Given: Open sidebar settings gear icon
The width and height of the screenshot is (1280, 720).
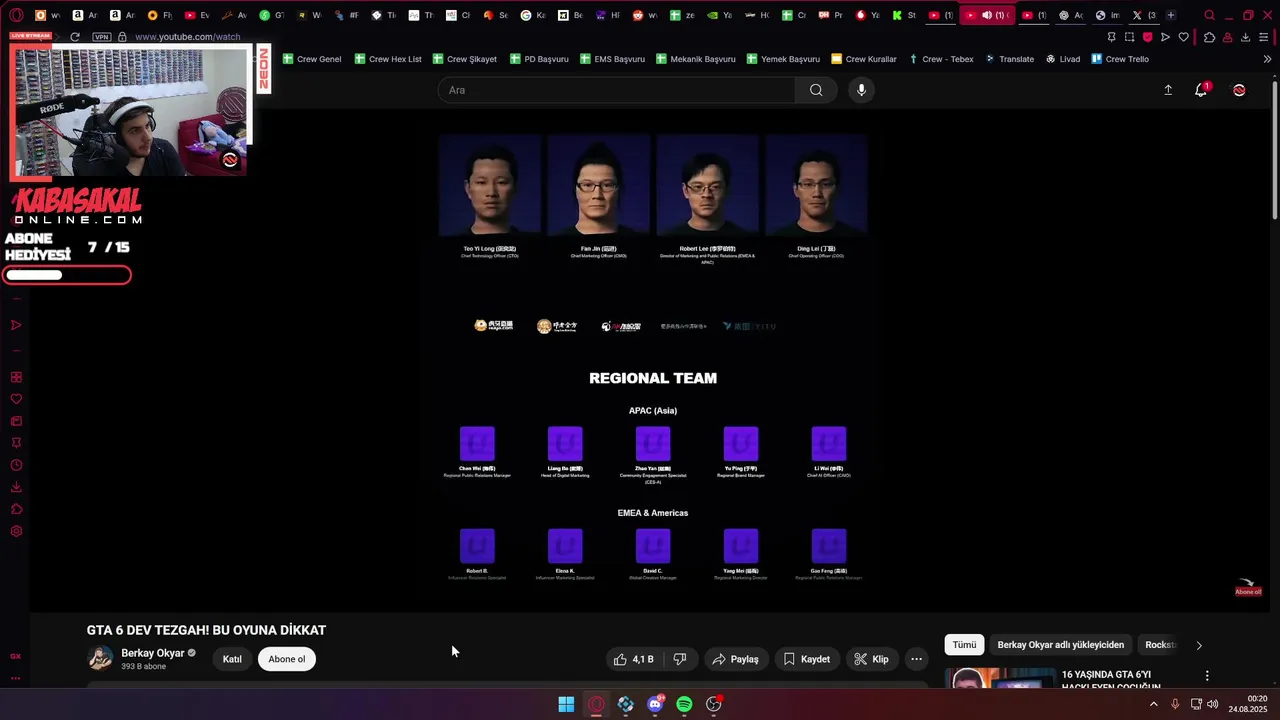Looking at the screenshot, I should [x=16, y=531].
